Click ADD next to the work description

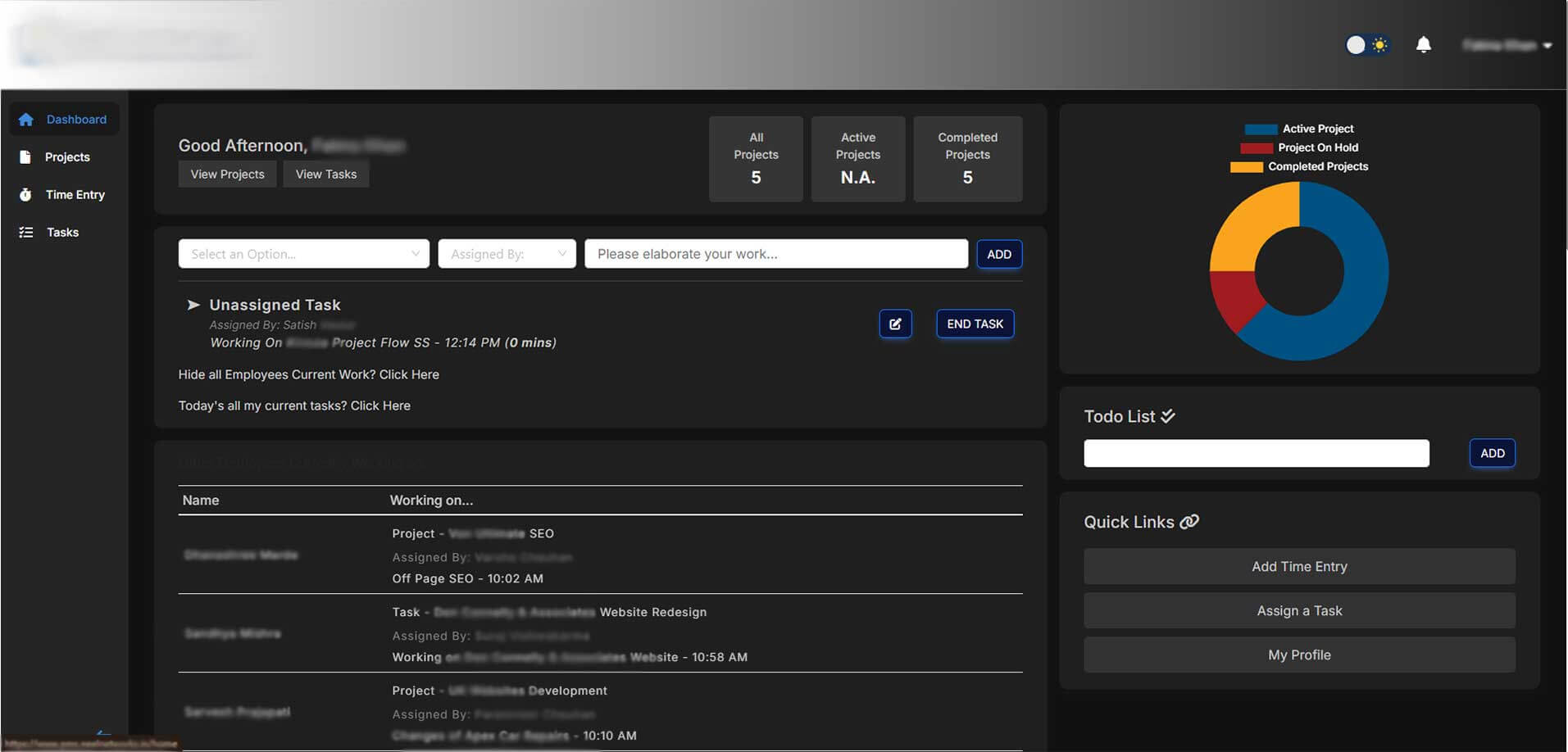(999, 254)
